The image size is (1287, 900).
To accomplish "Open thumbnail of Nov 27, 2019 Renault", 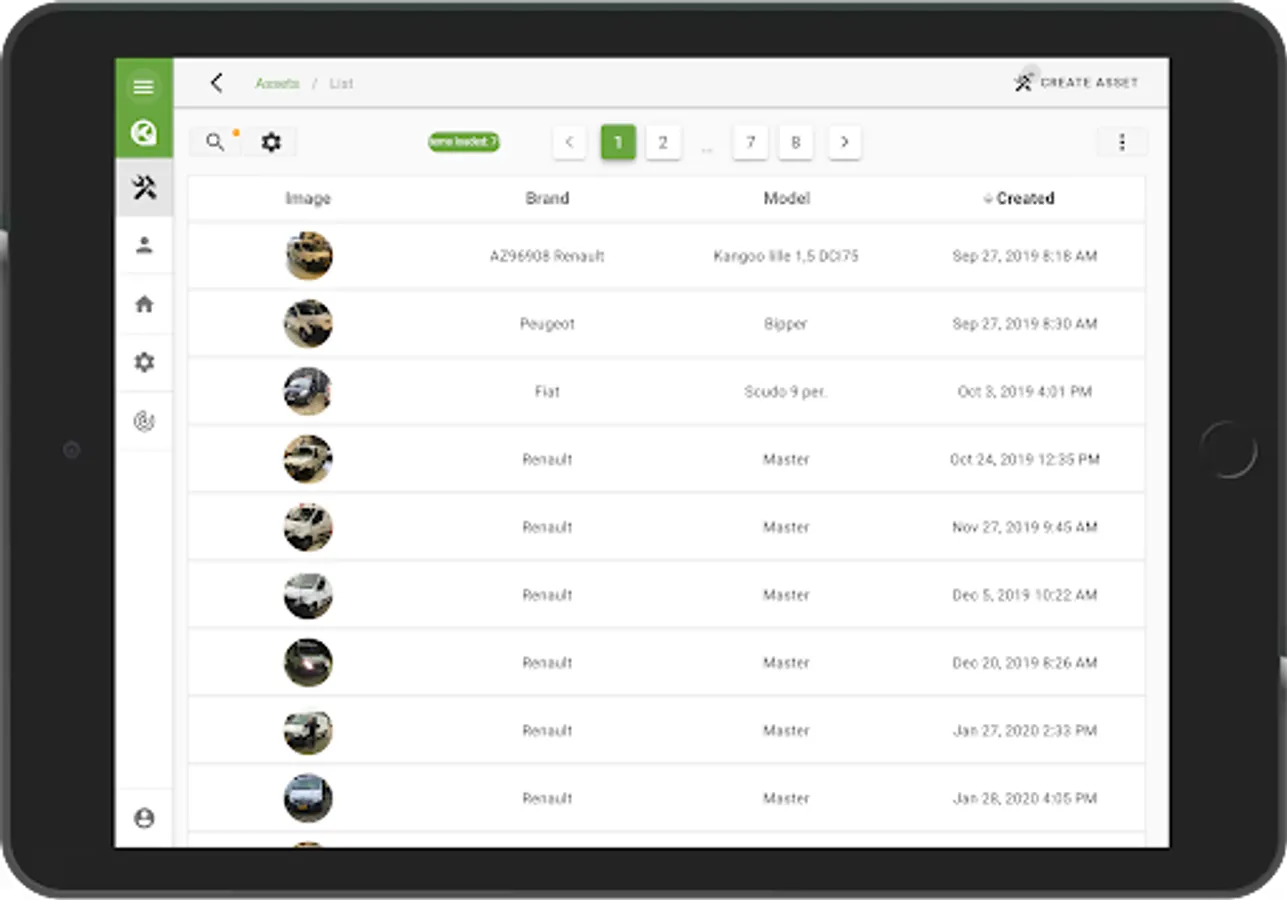I will [x=308, y=527].
